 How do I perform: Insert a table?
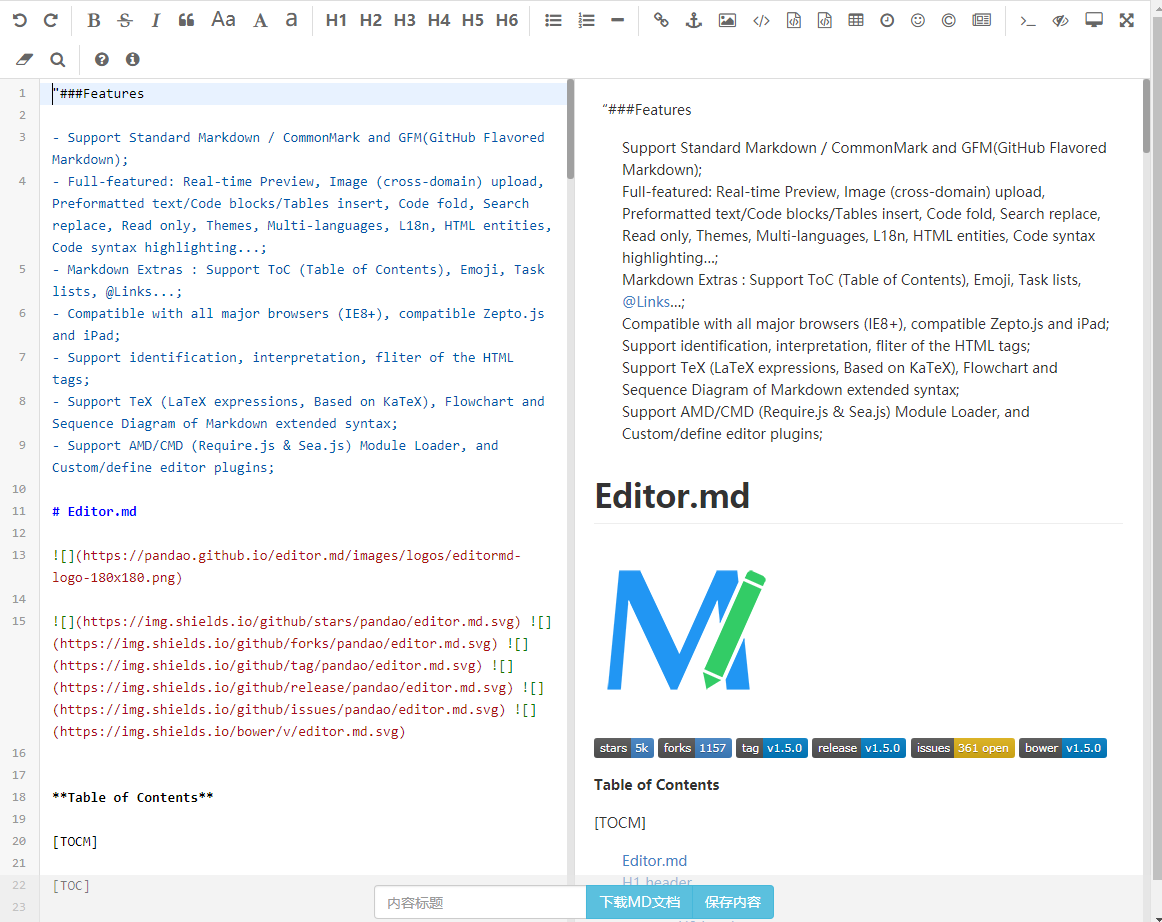click(856, 20)
